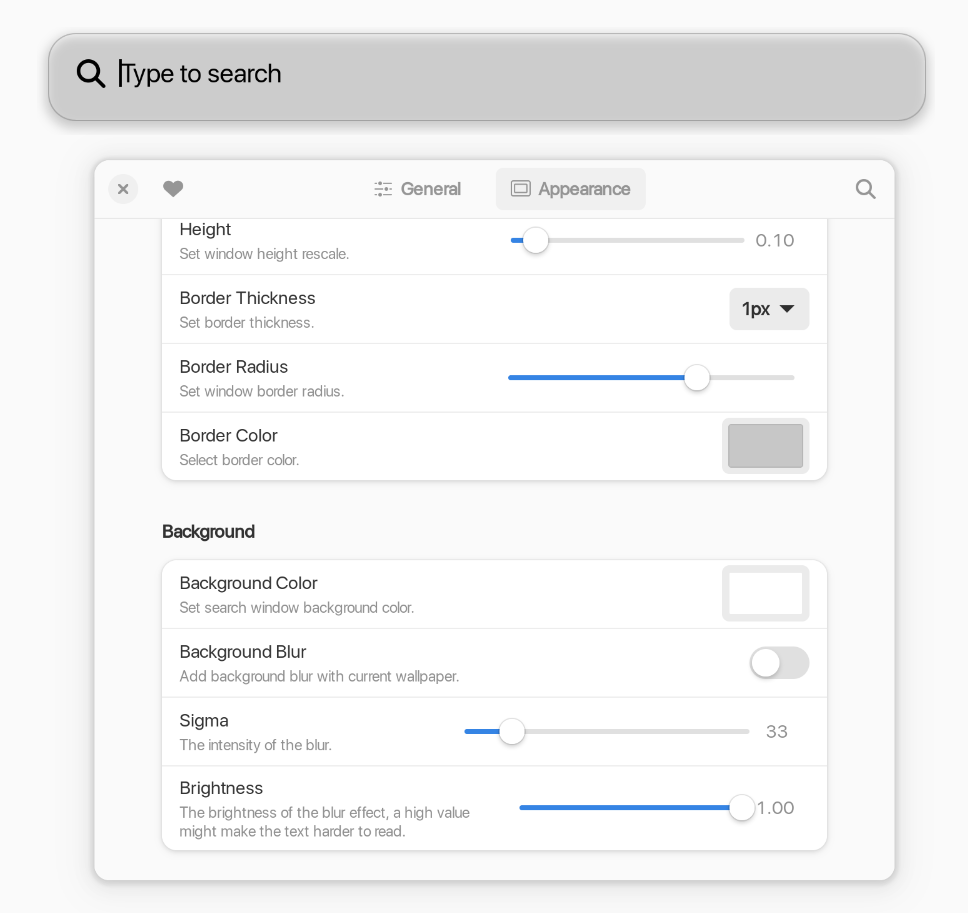The image size is (968, 913).
Task: Focus the Type to search field
Action: [486, 77]
